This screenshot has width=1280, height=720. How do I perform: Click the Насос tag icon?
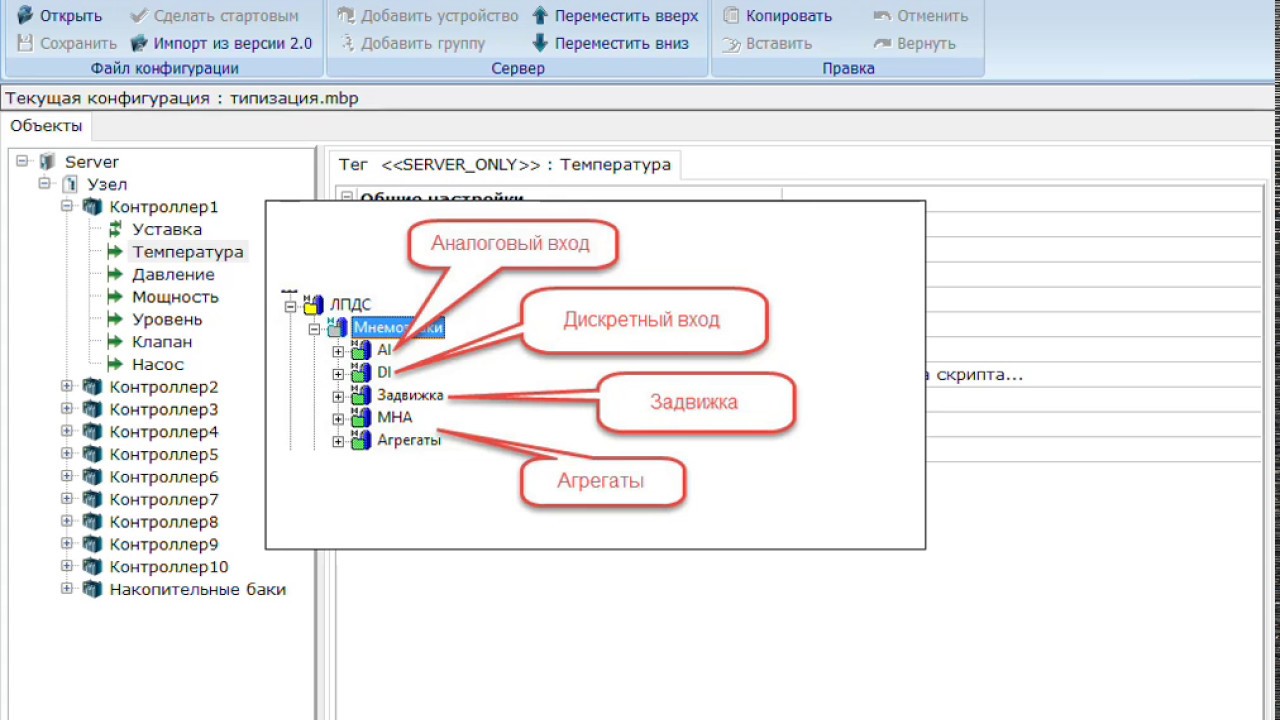click(x=115, y=364)
